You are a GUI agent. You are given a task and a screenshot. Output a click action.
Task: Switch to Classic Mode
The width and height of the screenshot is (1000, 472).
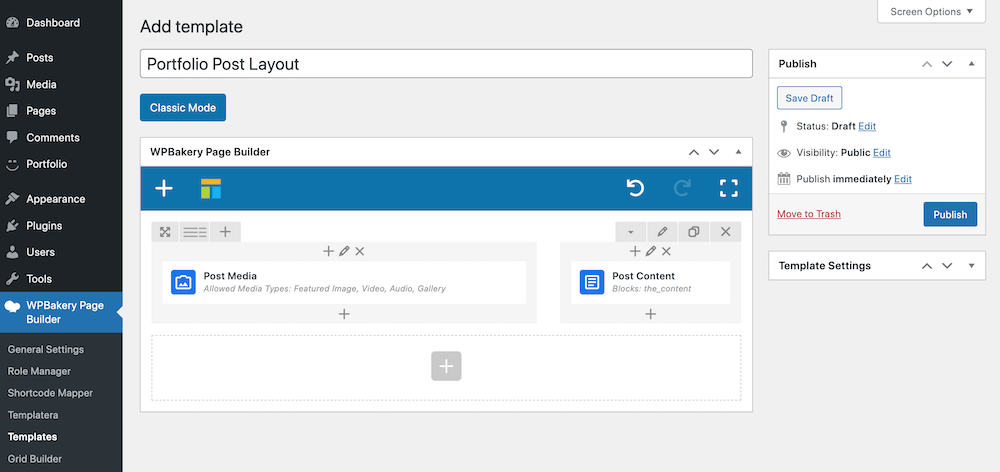pyautogui.click(x=183, y=108)
